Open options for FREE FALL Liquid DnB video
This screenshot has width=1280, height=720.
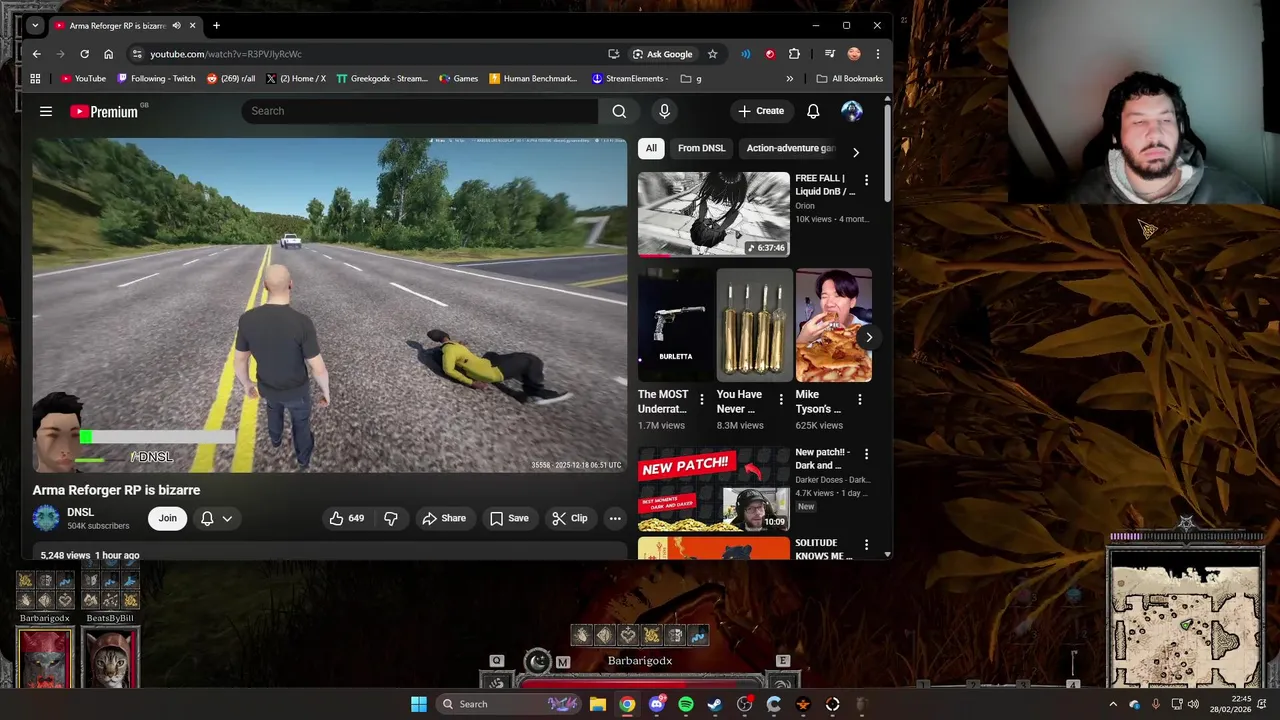click(866, 180)
